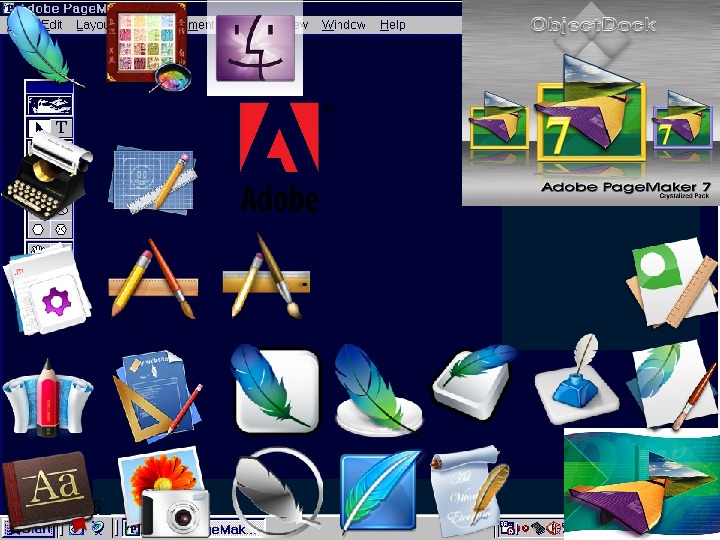Click the 'Adobe PageMaker 7' caption text
This screenshot has width=720, height=540.
[x=625, y=187]
